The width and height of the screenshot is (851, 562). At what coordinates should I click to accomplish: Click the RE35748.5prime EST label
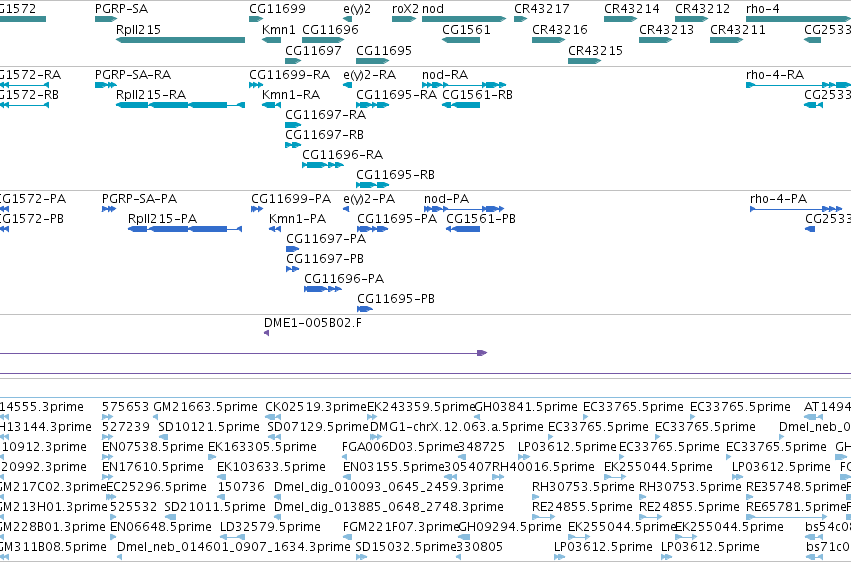tap(797, 487)
